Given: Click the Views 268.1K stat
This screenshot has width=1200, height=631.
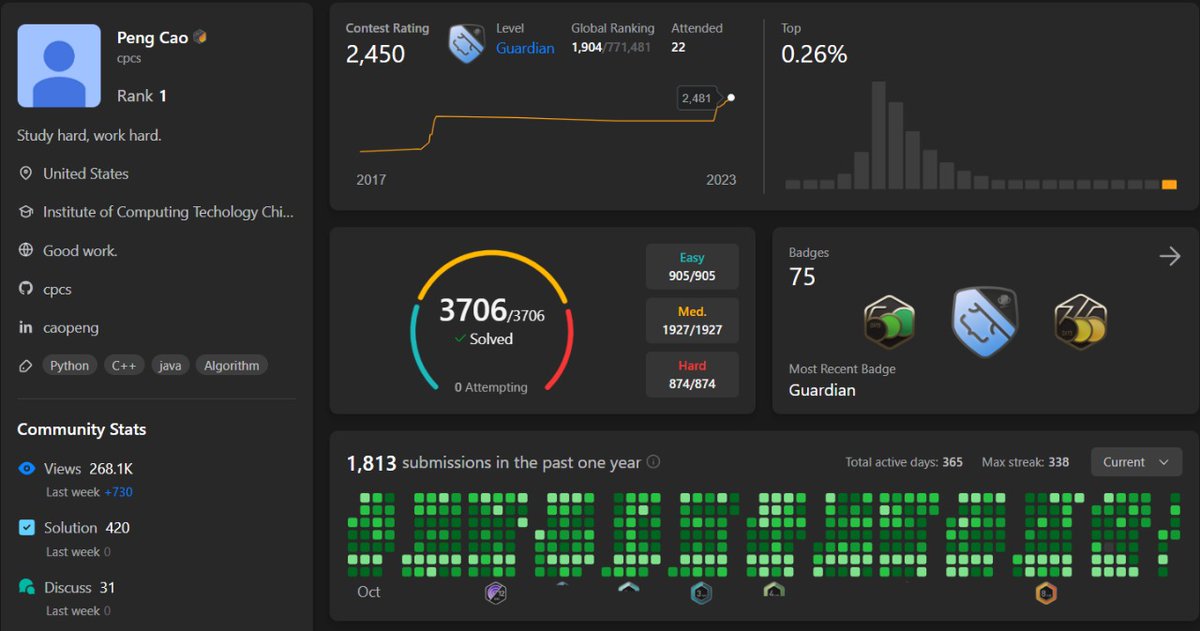Looking at the screenshot, I should pyautogui.click(x=89, y=468).
